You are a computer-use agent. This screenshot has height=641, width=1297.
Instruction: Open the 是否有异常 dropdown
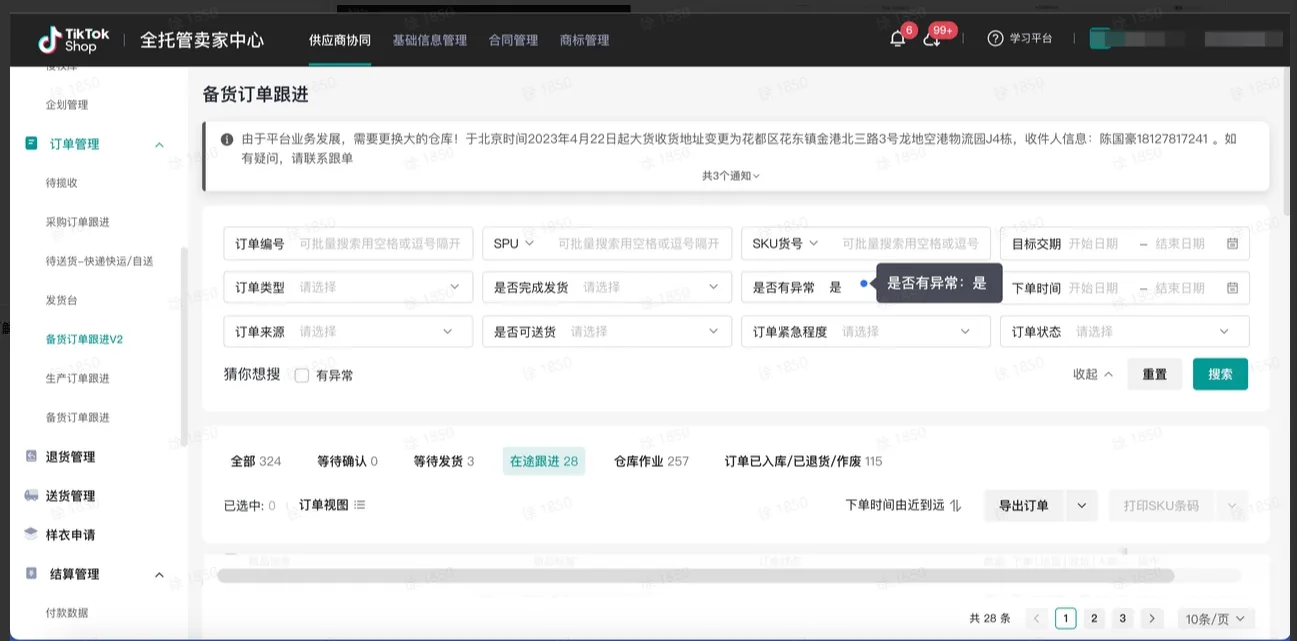tap(807, 287)
